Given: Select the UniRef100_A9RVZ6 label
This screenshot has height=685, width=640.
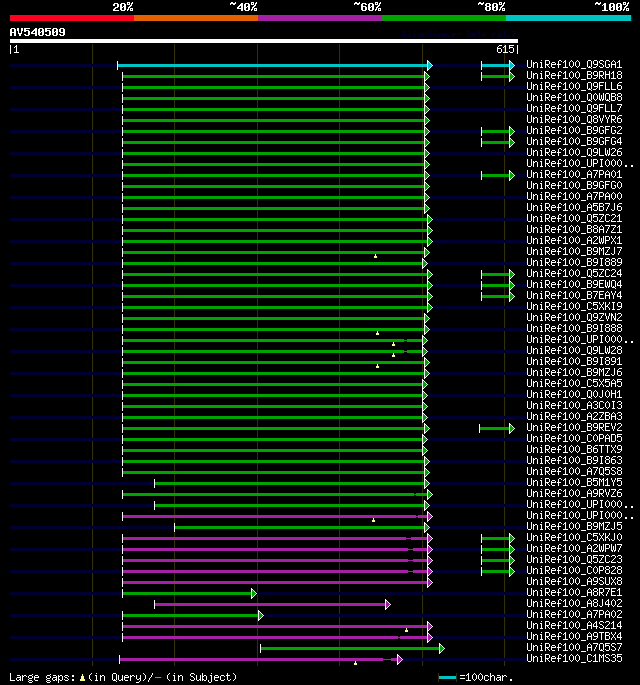Looking at the screenshot, I should click(574, 494).
